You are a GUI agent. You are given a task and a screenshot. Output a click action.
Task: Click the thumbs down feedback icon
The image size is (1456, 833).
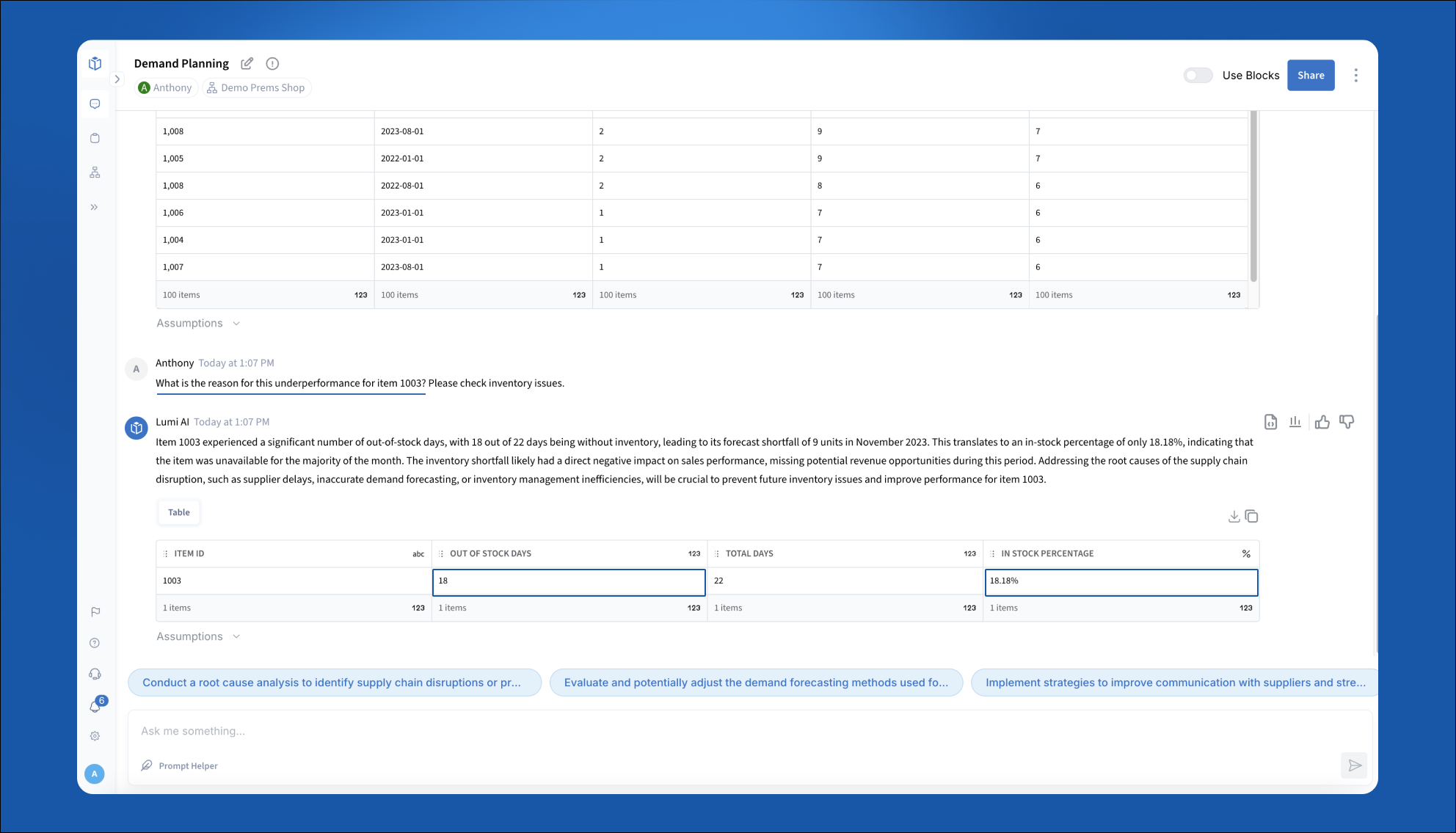pyautogui.click(x=1347, y=422)
